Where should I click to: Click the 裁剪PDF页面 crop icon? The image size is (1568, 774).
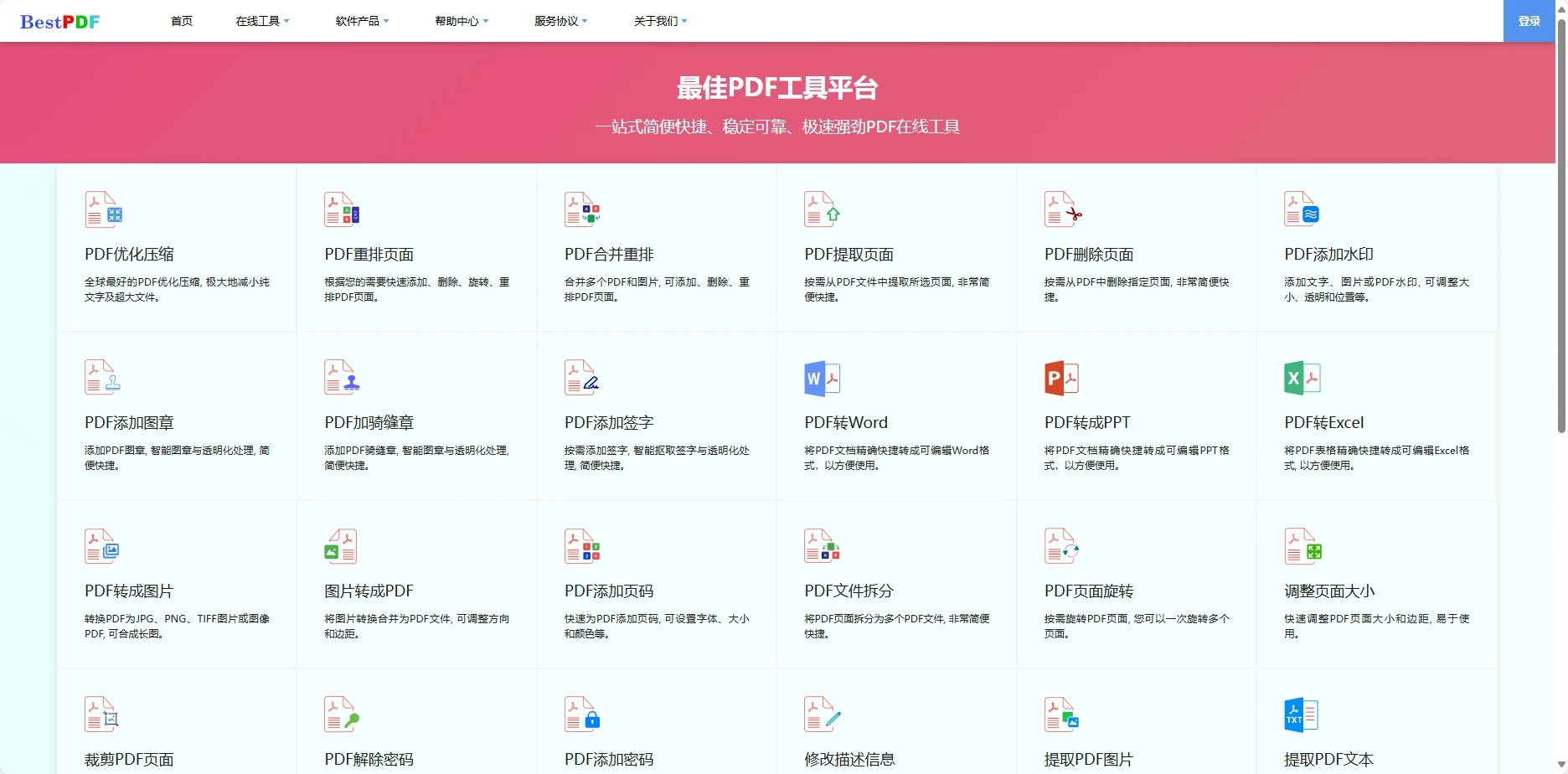tap(102, 715)
